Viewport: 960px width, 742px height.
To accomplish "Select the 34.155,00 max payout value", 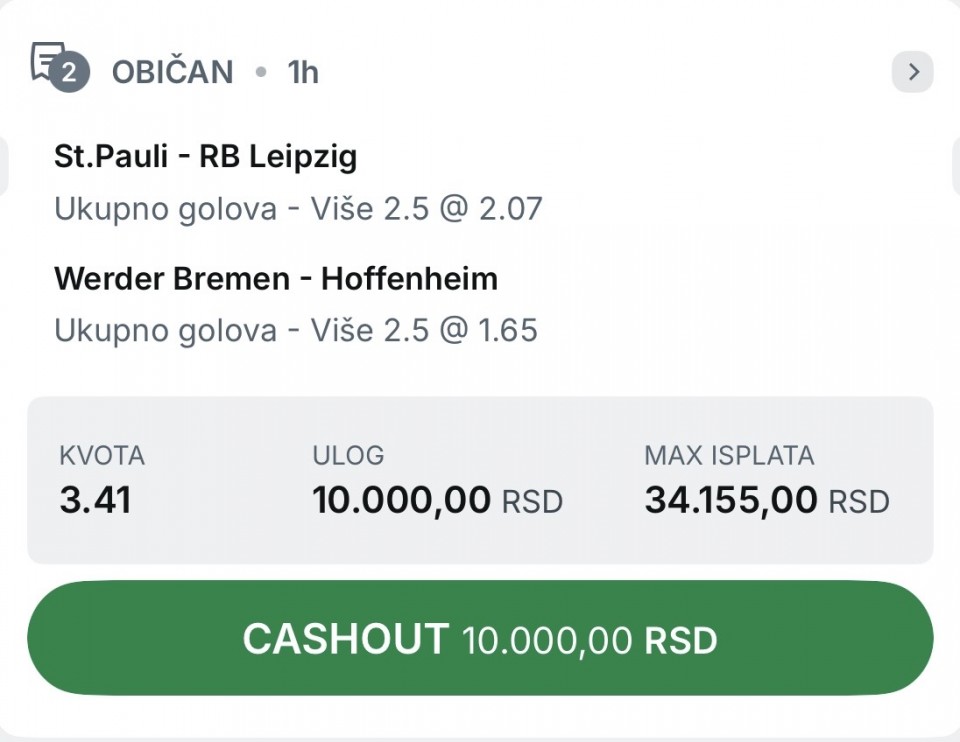I will 731,500.
